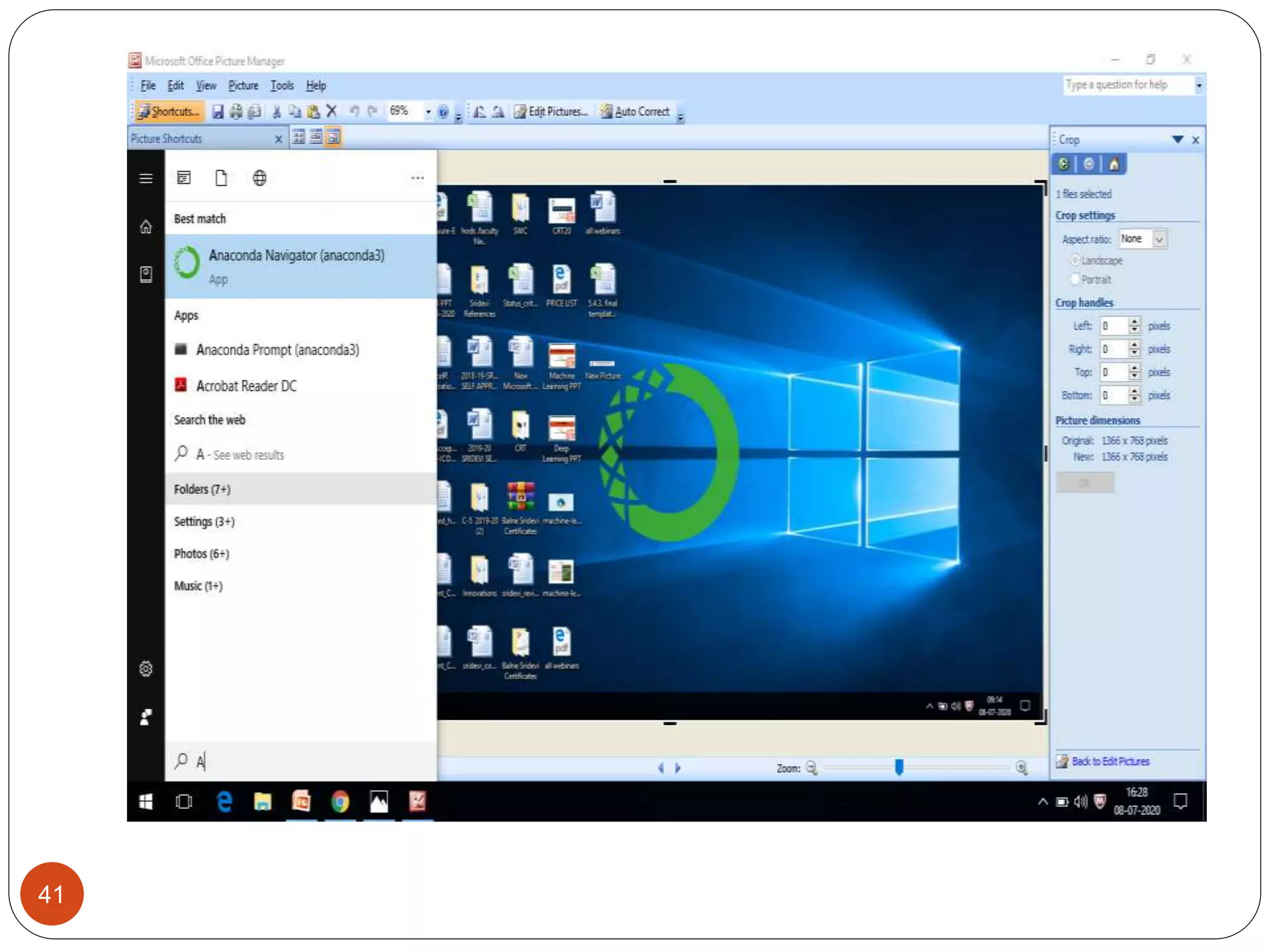Viewport: 1270px width, 952px height.
Task: Click Back to Edit Pictures link
Action: click(x=1110, y=761)
